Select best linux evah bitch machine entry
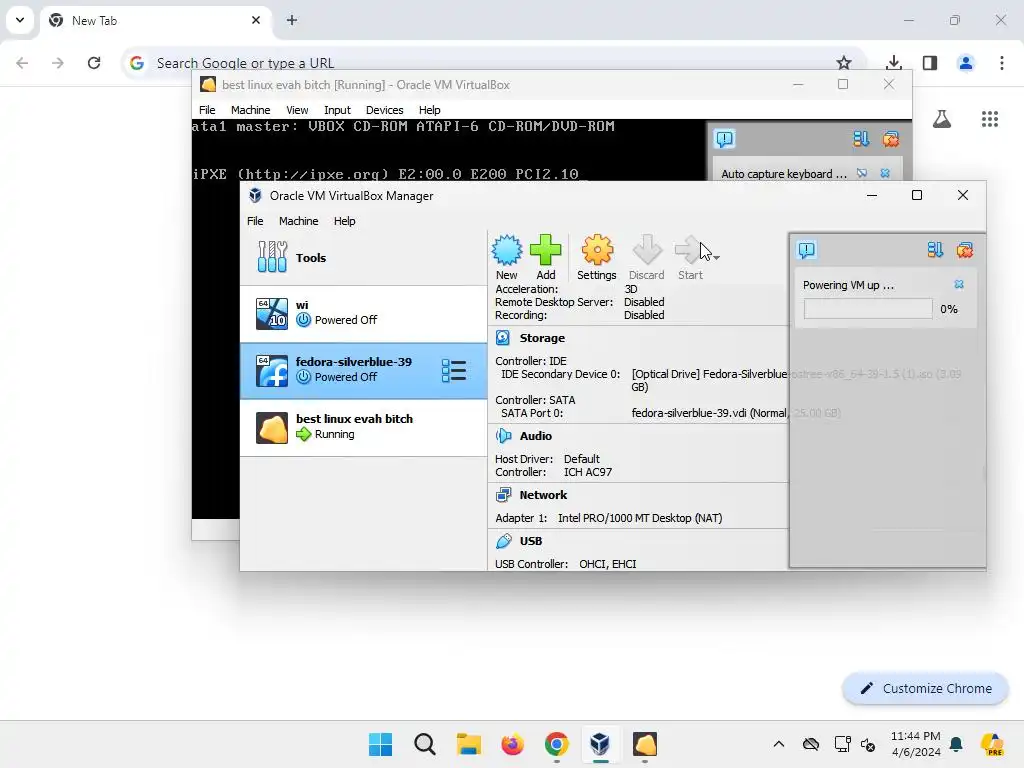Screen dimensions: 1024x768 click(x=363, y=427)
